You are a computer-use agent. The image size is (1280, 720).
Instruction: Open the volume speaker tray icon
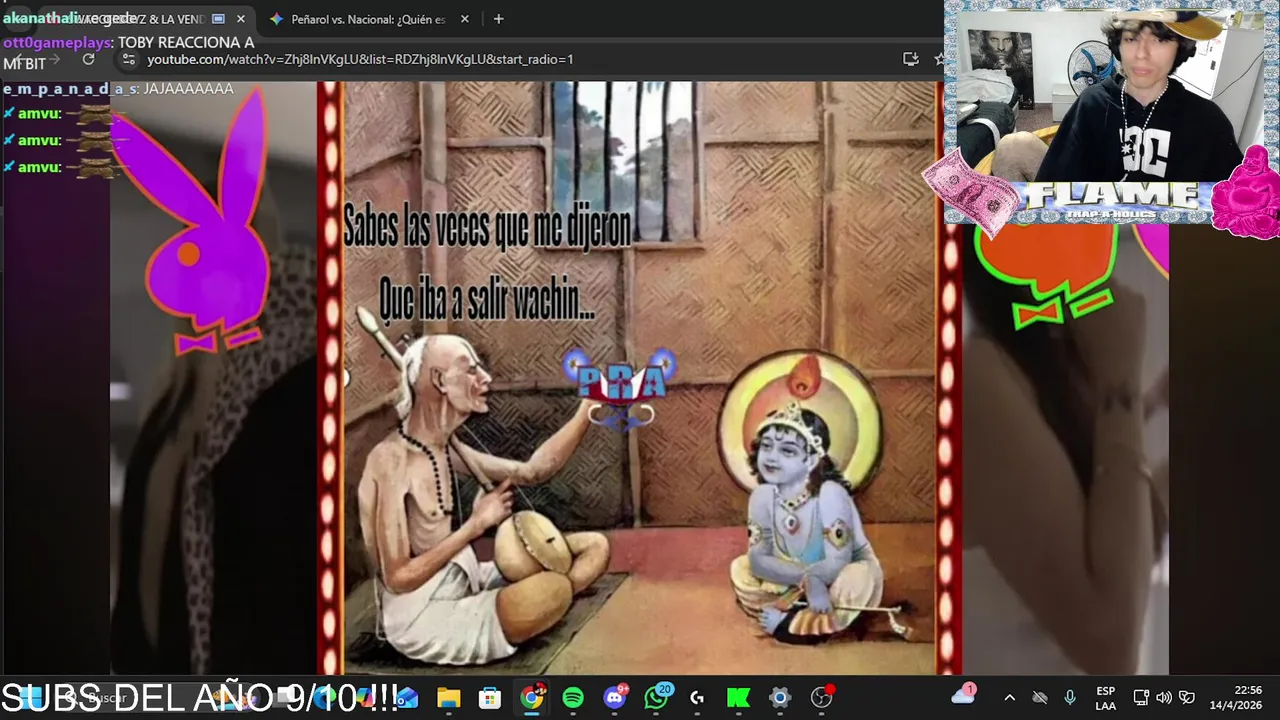coord(1164,698)
